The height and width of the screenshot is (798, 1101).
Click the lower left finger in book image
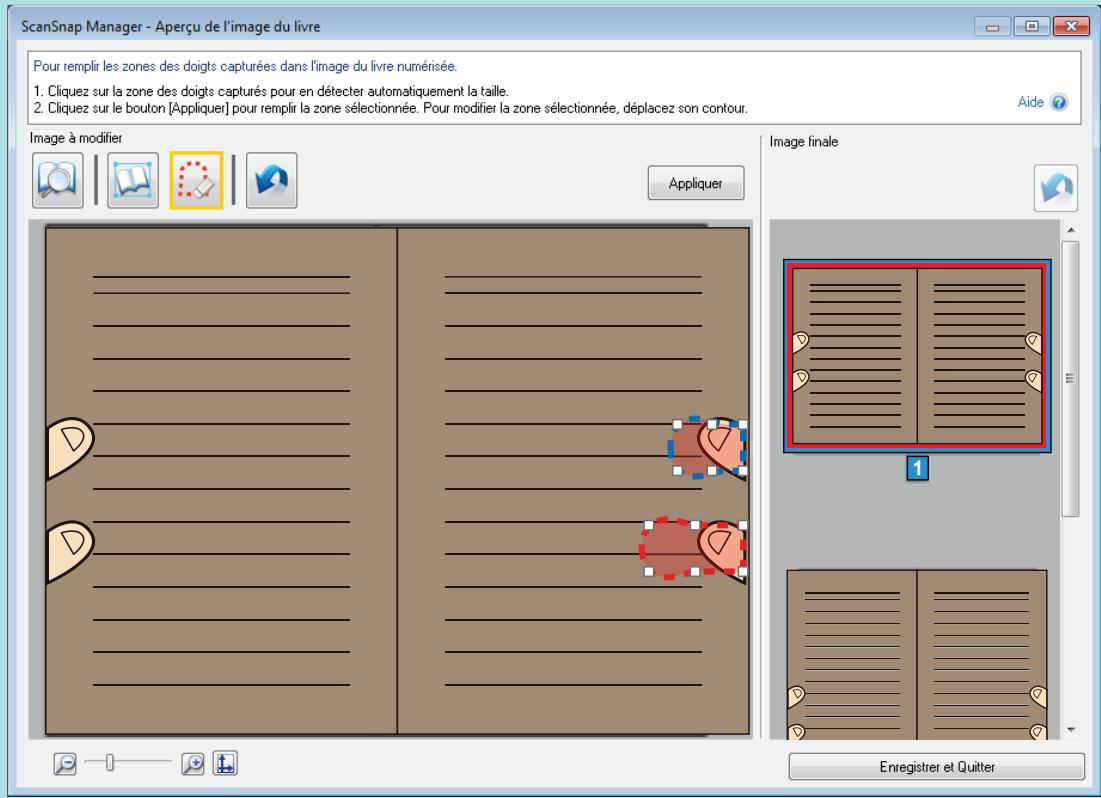[x=70, y=551]
